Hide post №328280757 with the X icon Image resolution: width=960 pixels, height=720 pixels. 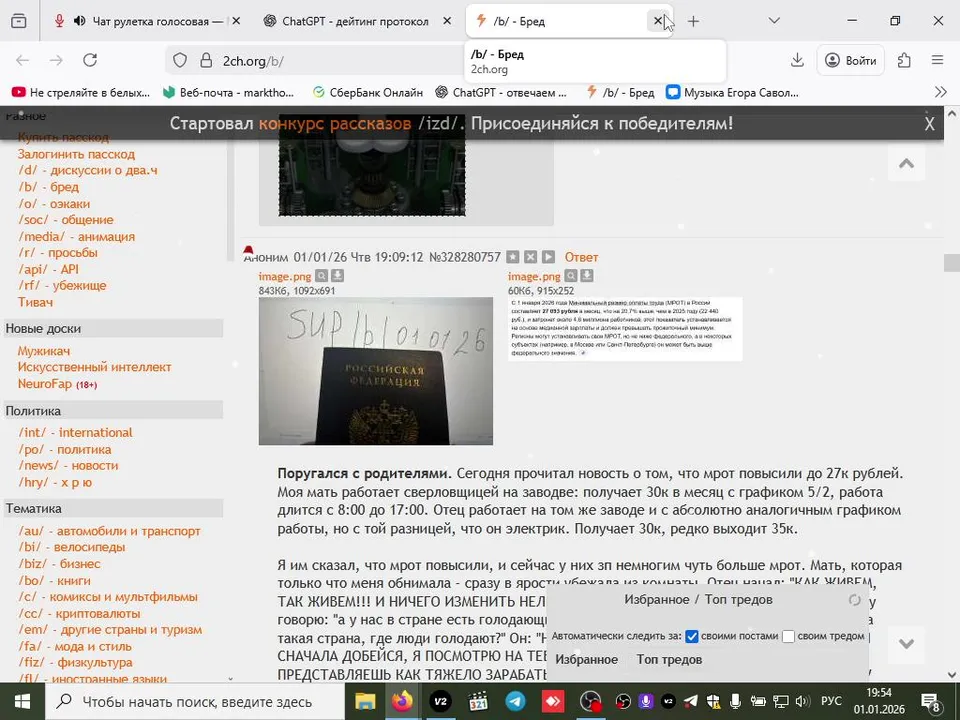tap(531, 257)
